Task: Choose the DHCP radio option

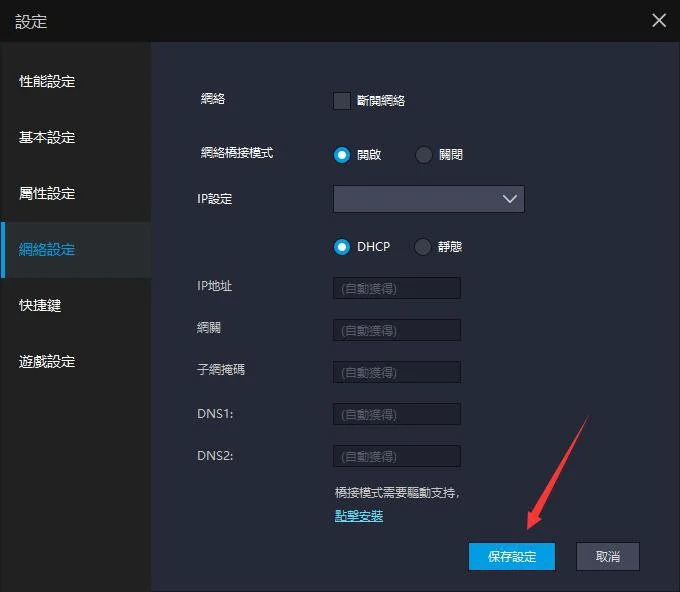Action: click(x=342, y=247)
